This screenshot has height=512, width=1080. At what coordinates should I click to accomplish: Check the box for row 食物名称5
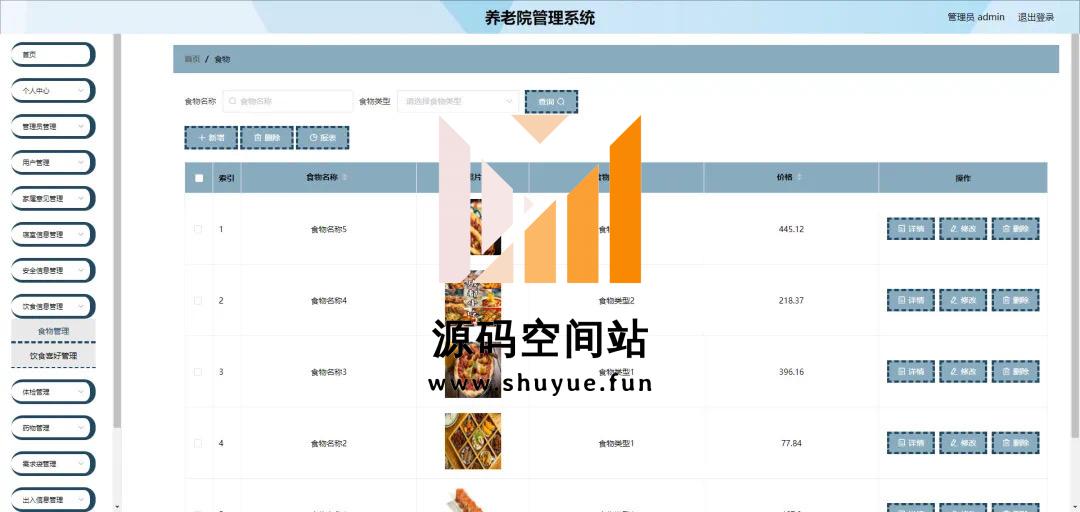[198, 229]
